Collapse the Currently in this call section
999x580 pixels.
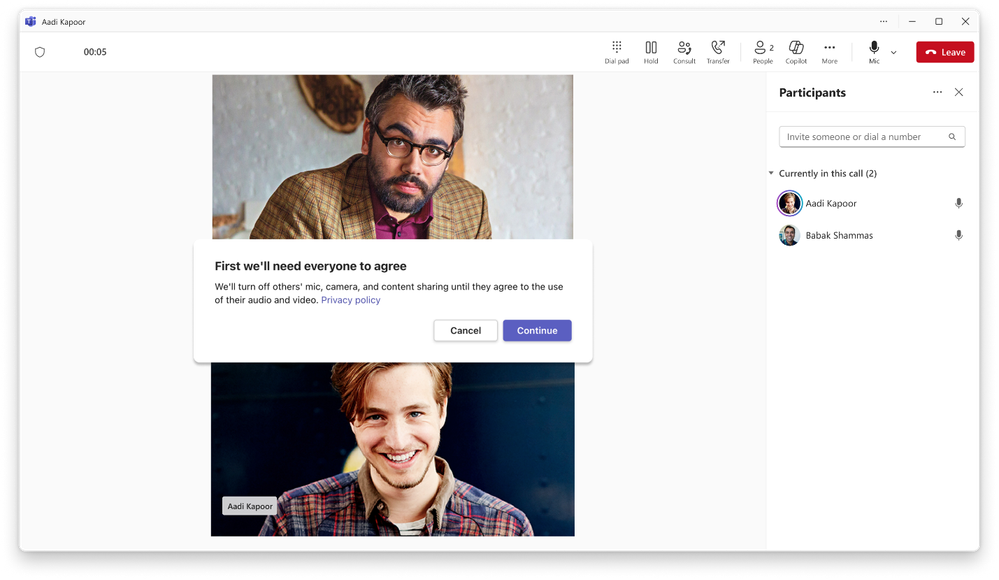click(x=771, y=173)
